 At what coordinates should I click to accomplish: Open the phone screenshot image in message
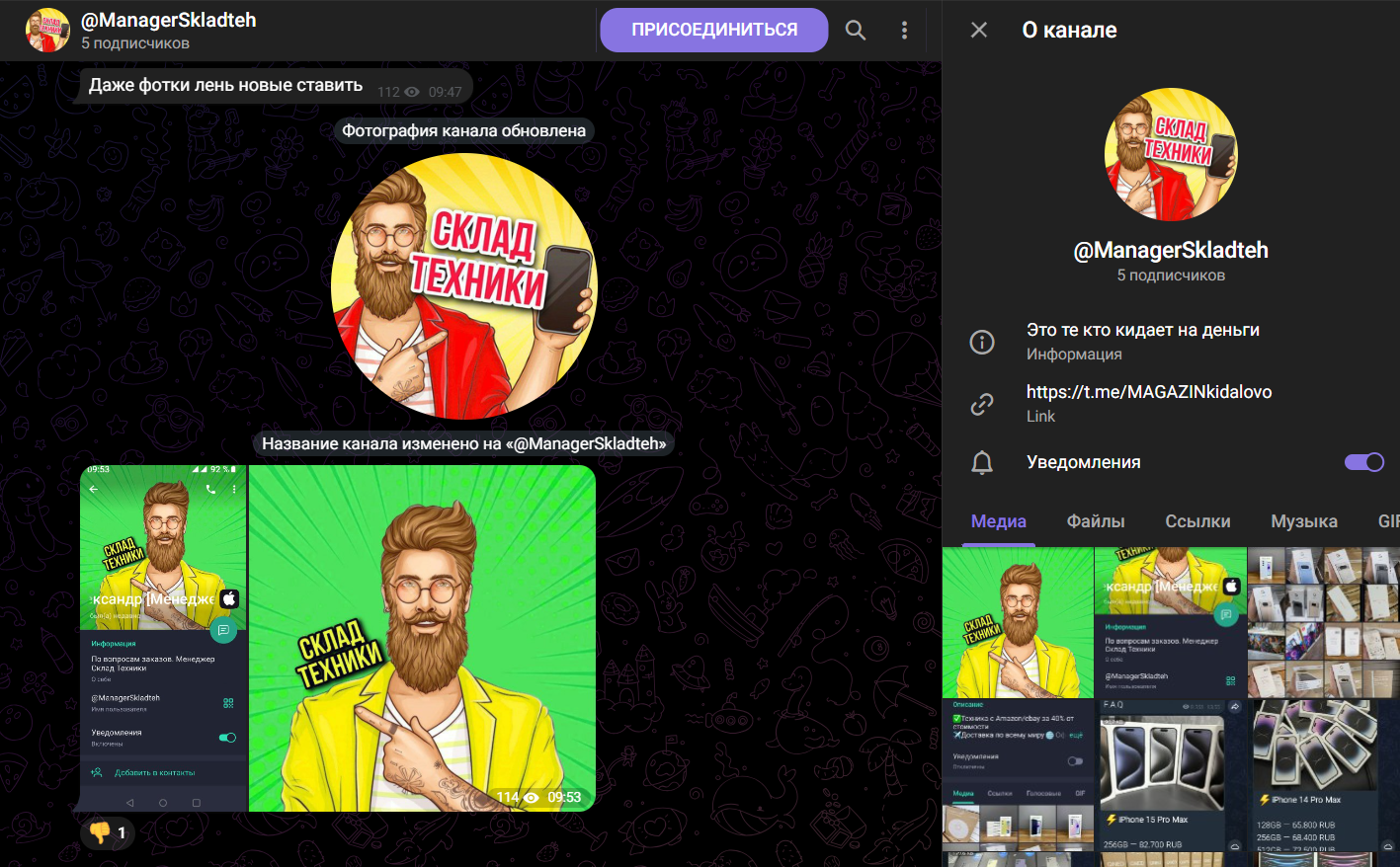click(x=163, y=638)
